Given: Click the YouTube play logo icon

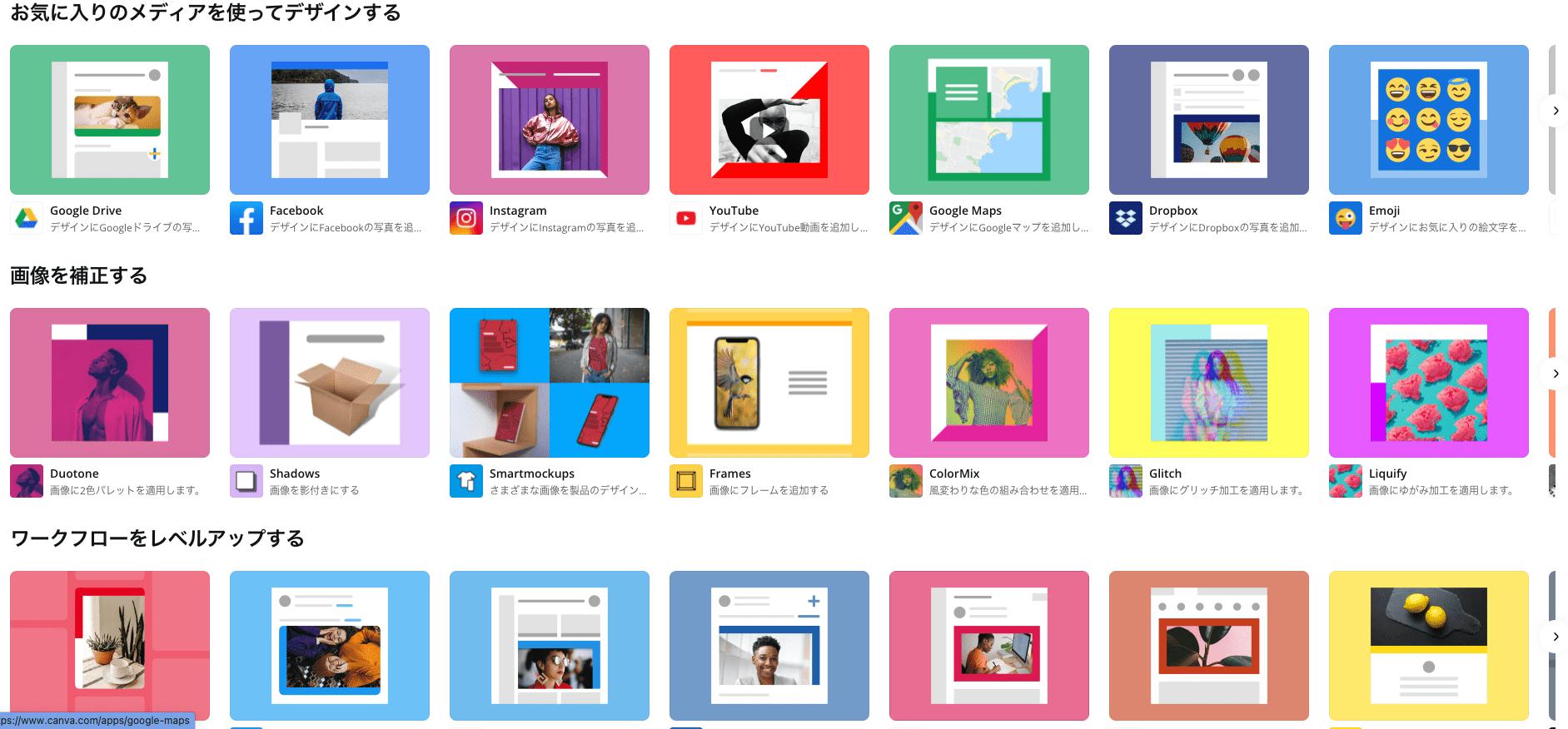Looking at the screenshot, I should pos(686,219).
